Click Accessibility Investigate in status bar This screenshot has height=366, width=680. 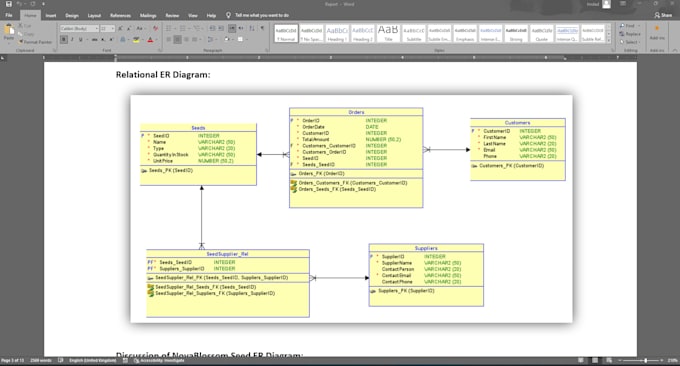pos(159,360)
